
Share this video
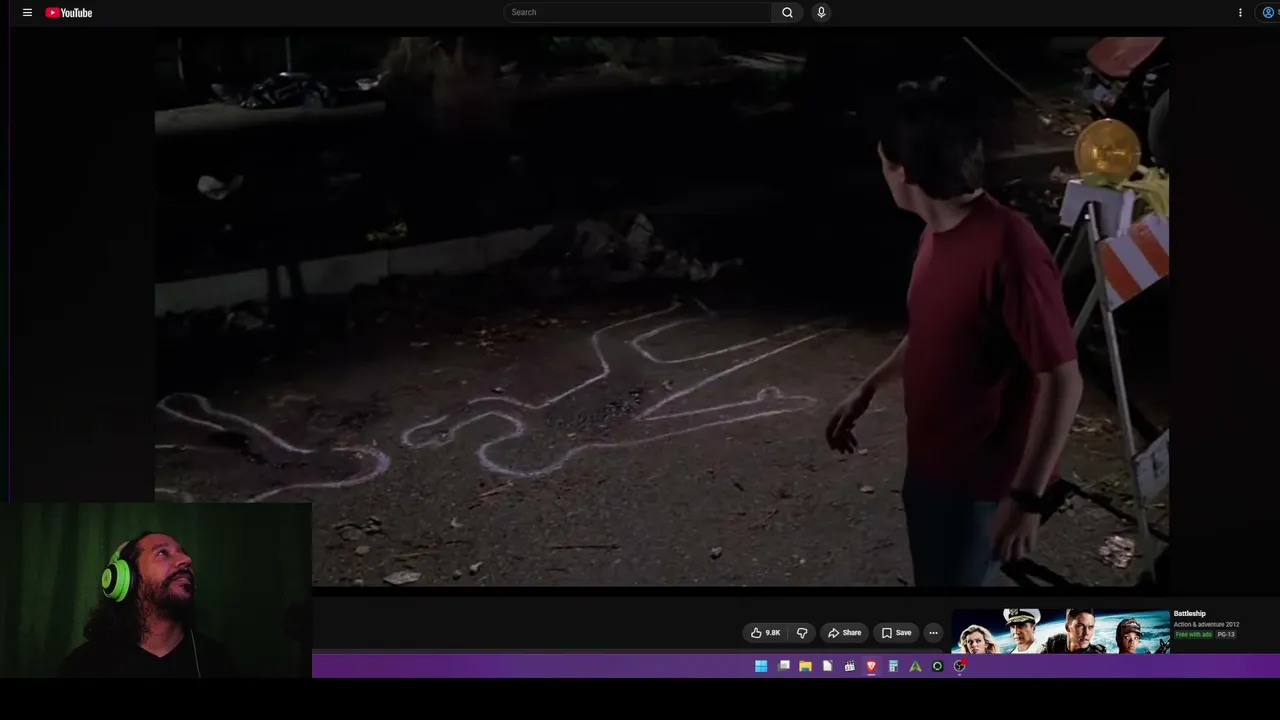[x=844, y=633]
